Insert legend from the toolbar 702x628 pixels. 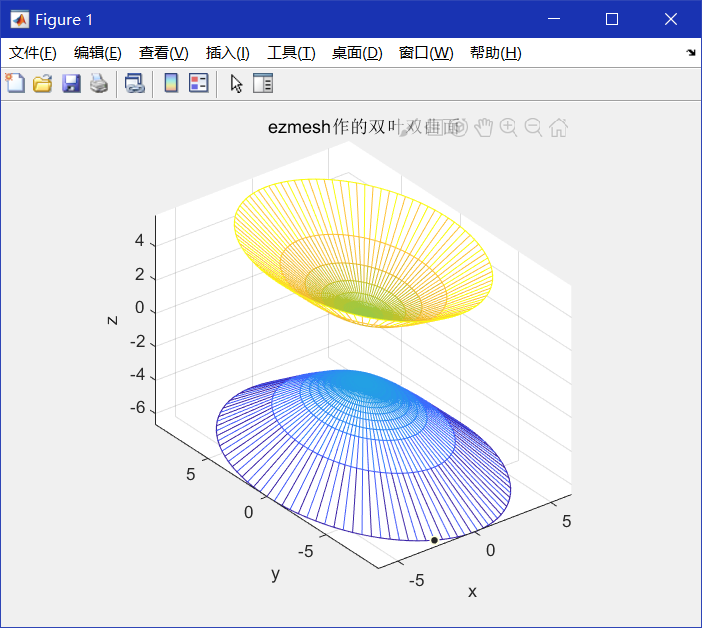[198, 83]
